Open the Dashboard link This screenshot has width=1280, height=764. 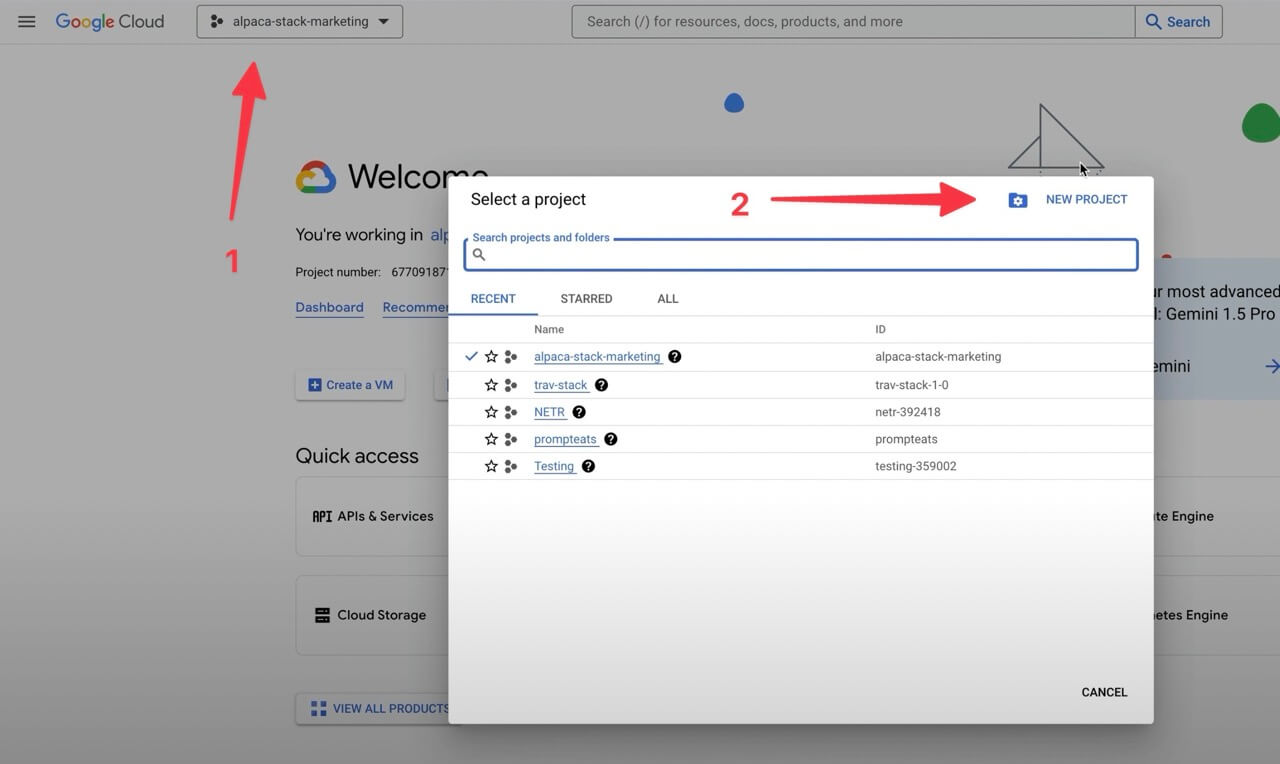tap(329, 307)
